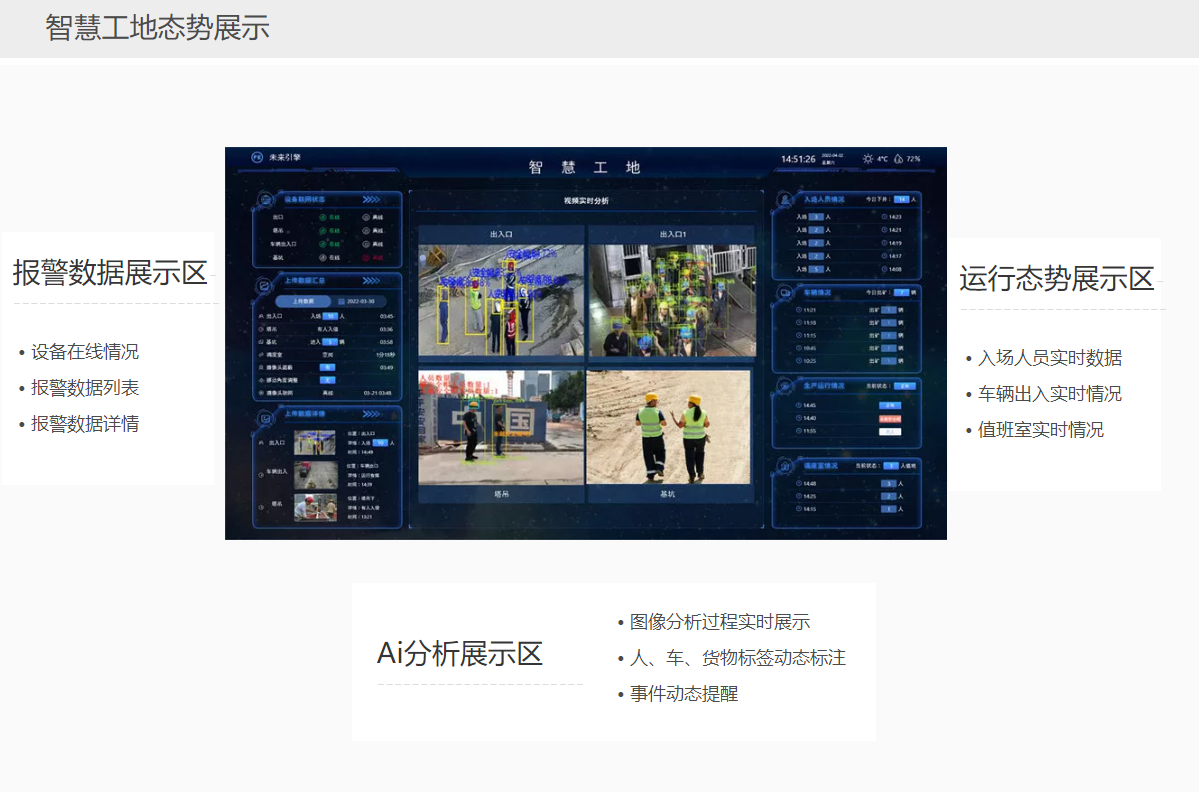
Task: Click the 智慧工地态势展示 page title
Action: coord(157,28)
